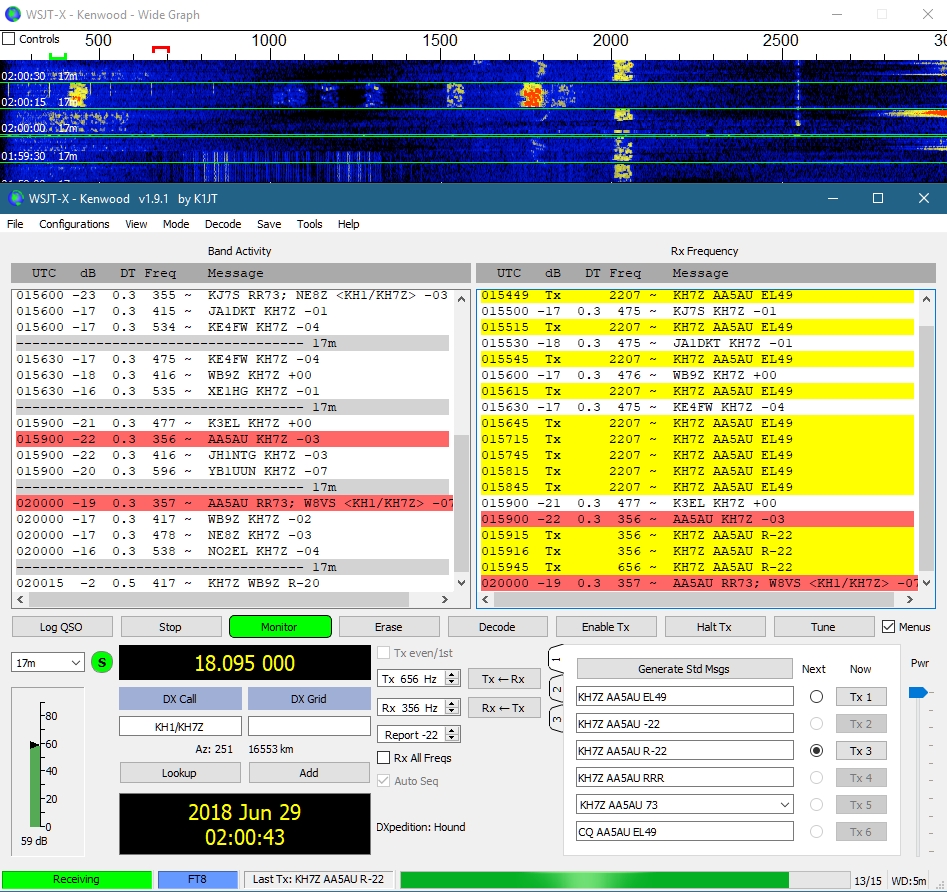Viewport: 947px width, 892px height.
Task: Click the Band Activity horizontal scrollbar
Action: pyautogui.click(x=233, y=600)
